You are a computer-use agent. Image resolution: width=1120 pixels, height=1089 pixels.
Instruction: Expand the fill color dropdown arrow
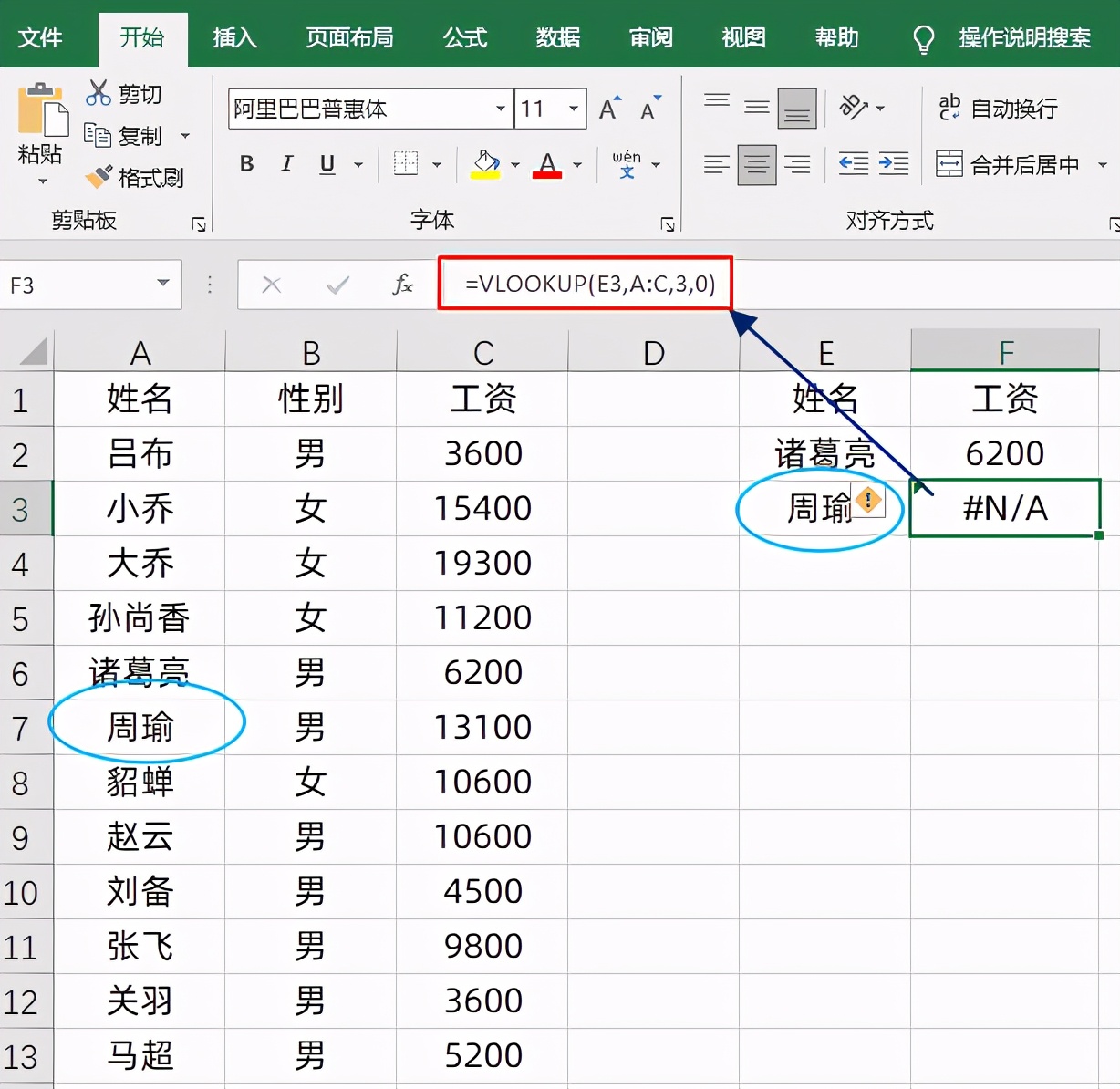point(513,165)
